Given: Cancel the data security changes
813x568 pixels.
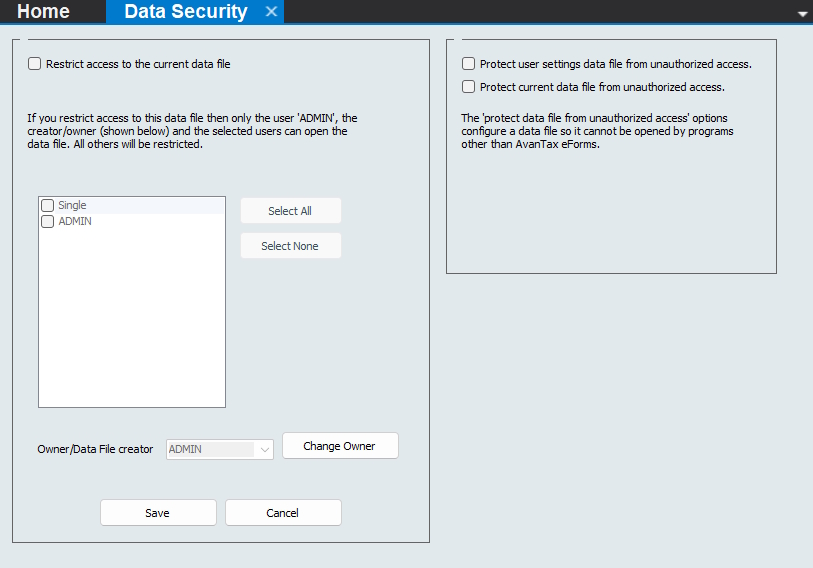Looking at the screenshot, I should click(x=283, y=513).
